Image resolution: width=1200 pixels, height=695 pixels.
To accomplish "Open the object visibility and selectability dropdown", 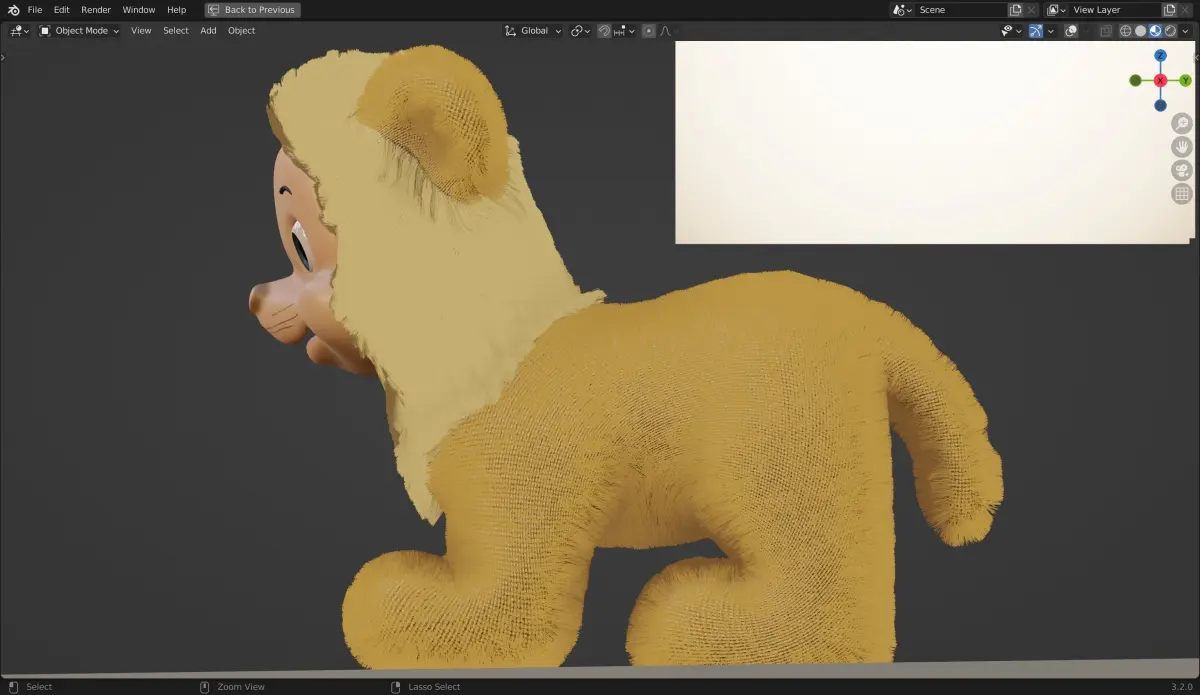I will [1011, 31].
